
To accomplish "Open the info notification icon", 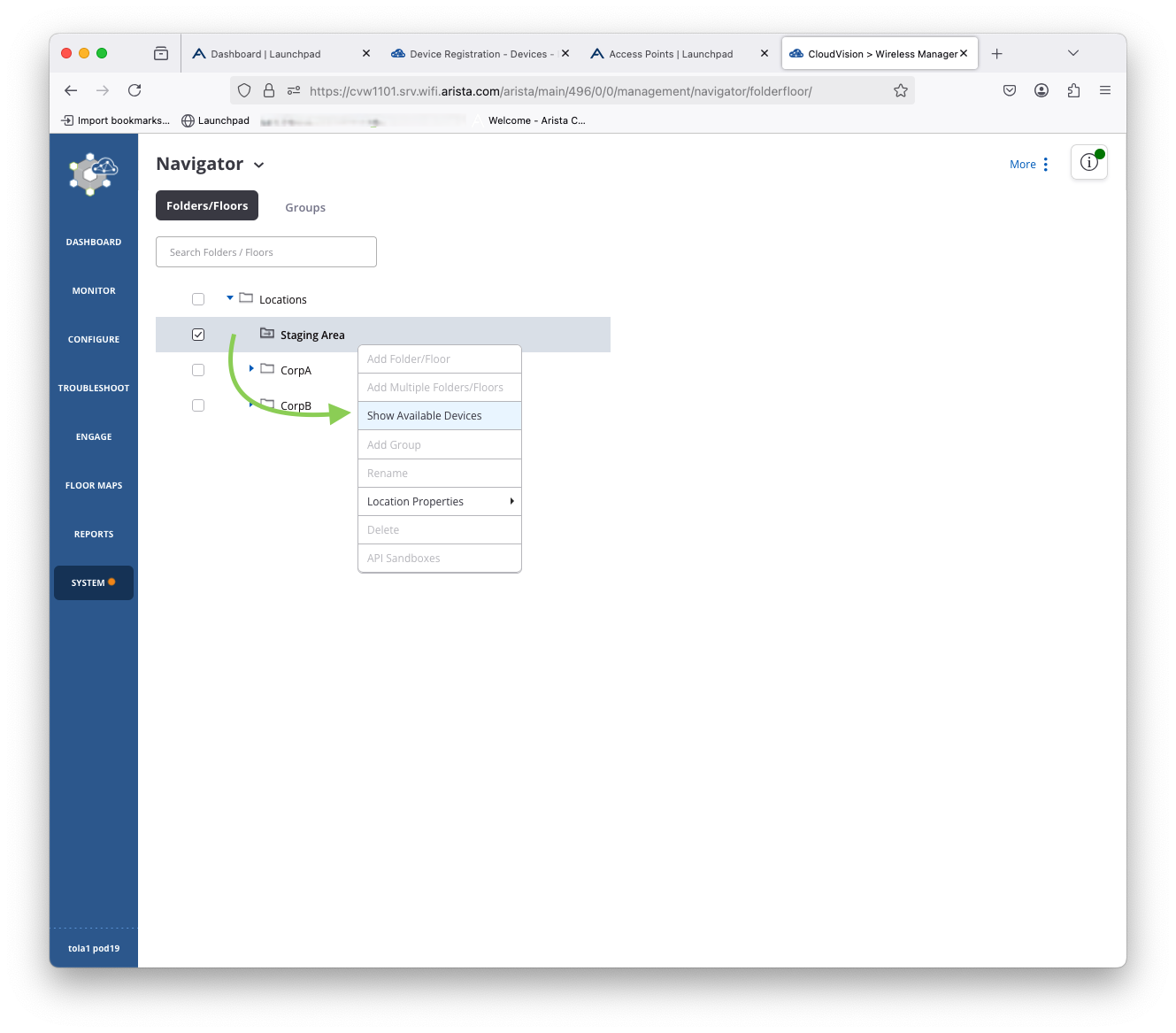I will (x=1088, y=163).
